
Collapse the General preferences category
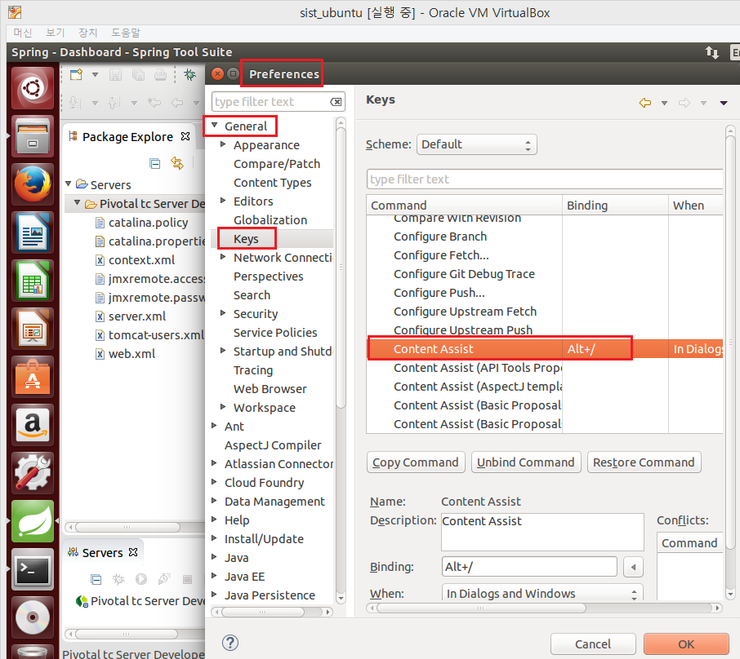click(x=215, y=126)
